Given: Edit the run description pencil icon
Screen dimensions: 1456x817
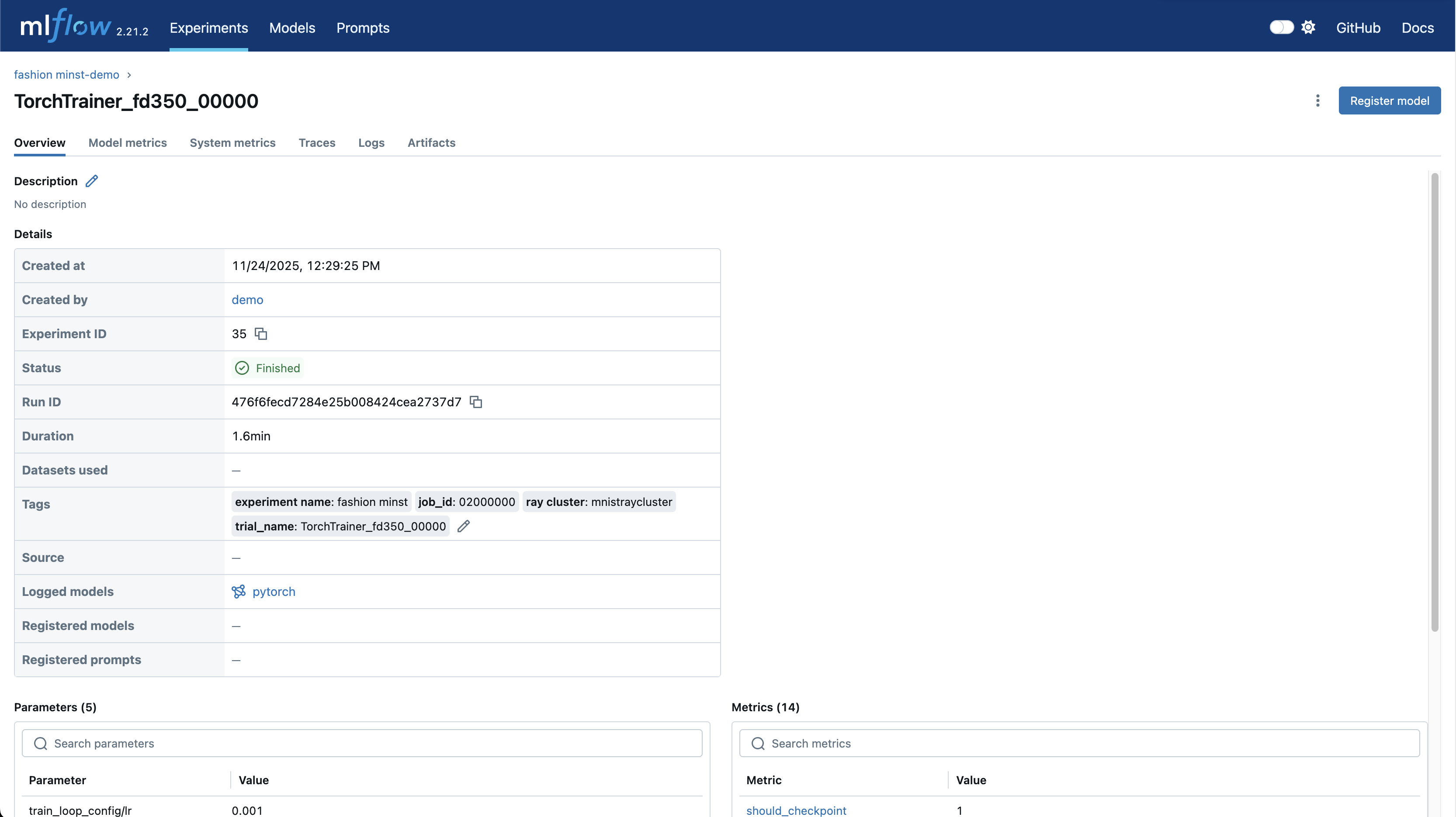Looking at the screenshot, I should pyautogui.click(x=92, y=181).
